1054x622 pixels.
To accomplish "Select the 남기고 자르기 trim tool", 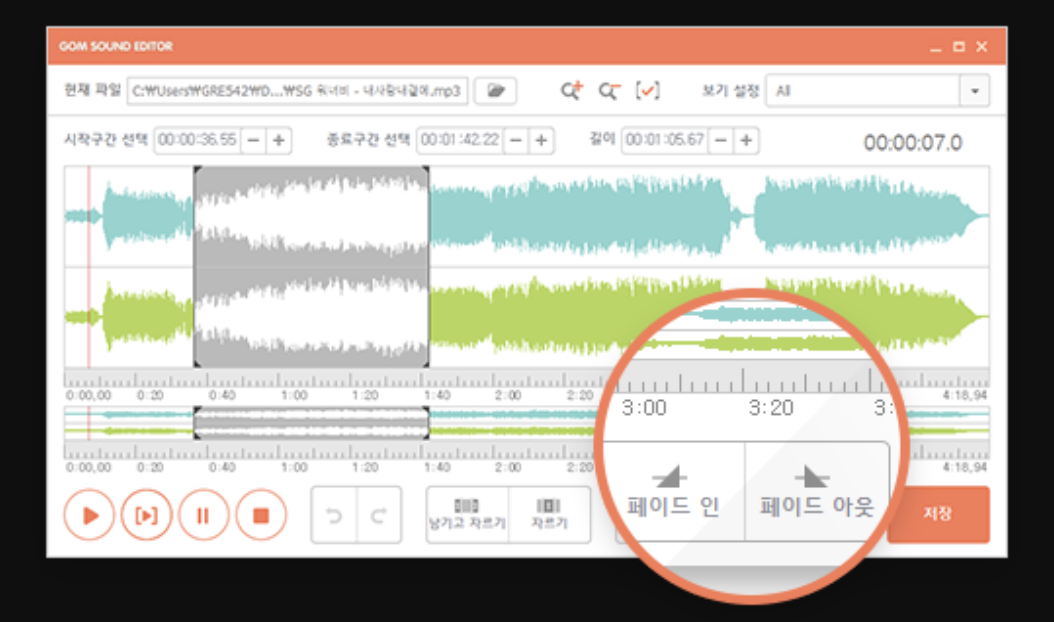I will (x=466, y=515).
